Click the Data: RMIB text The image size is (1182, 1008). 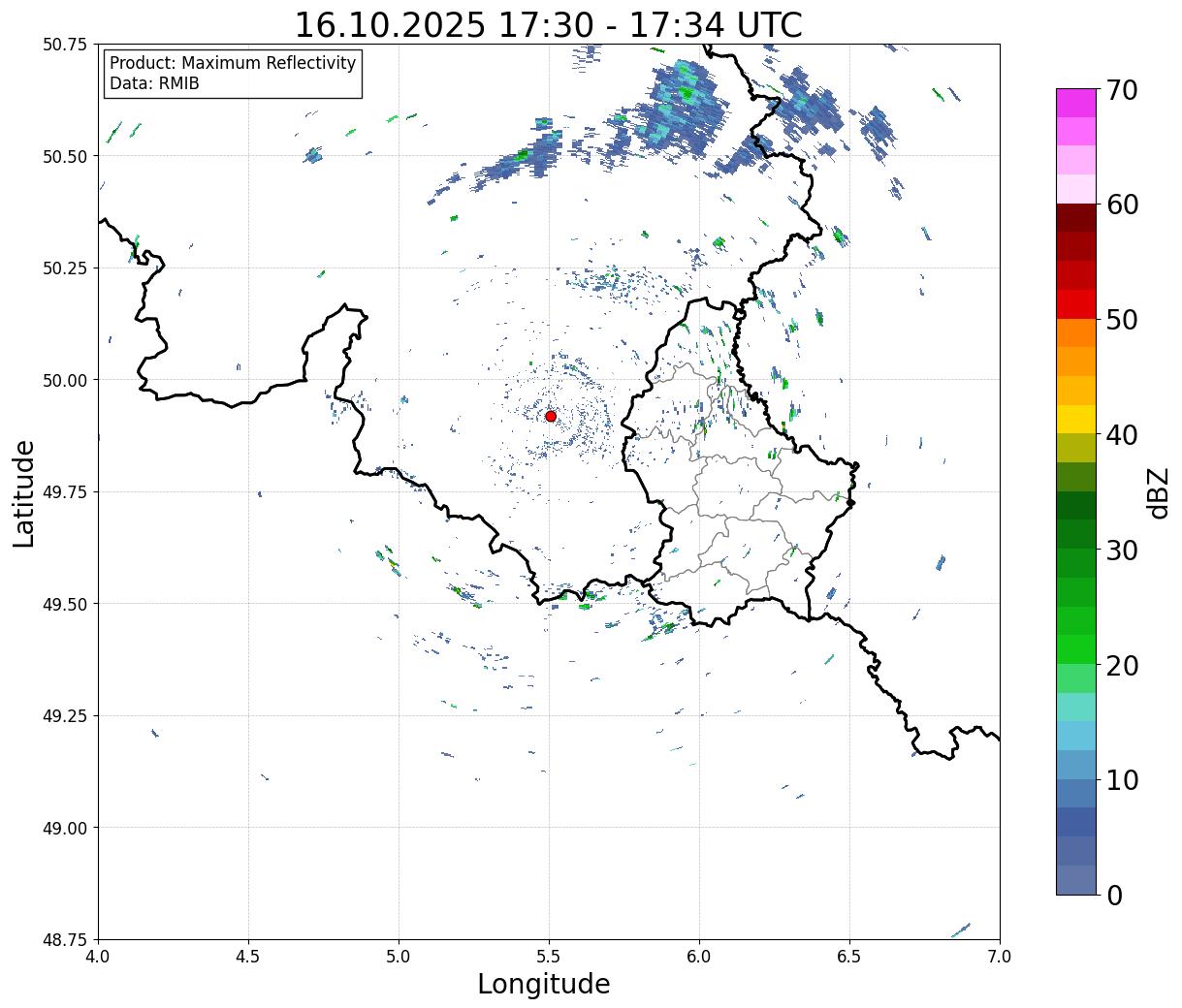(x=154, y=83)
